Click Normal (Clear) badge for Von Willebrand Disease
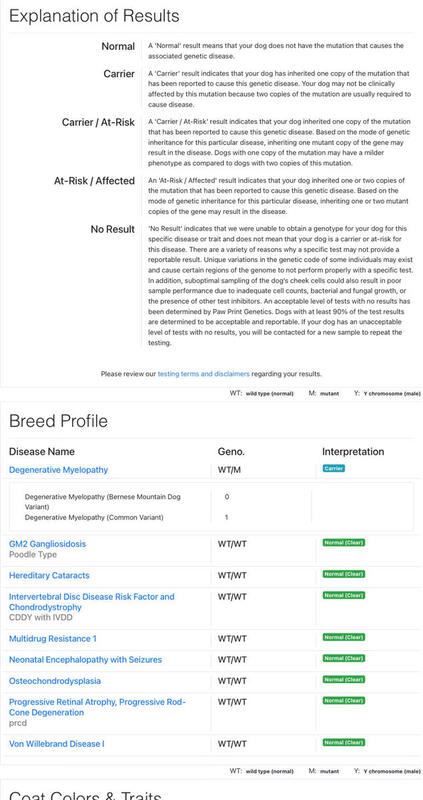This screenshot has height=800, width=423. point(344,742)
